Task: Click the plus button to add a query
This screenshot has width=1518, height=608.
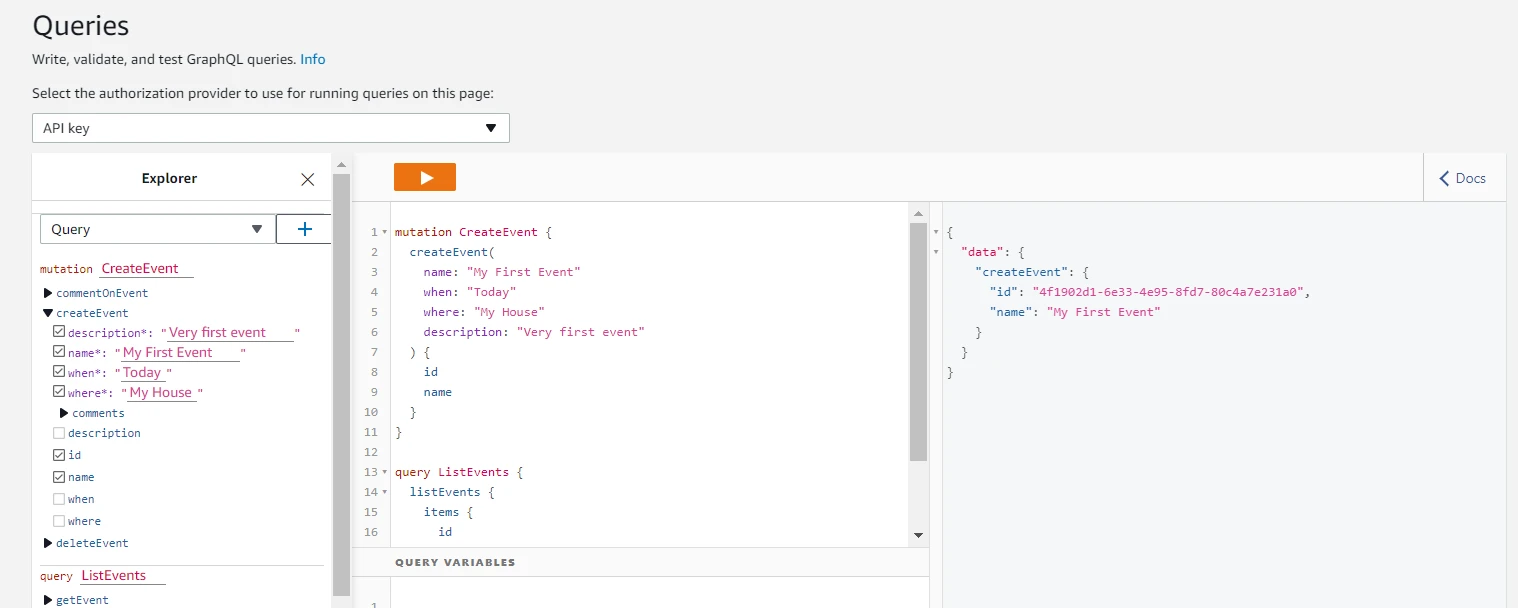Action: coord(304,229)
